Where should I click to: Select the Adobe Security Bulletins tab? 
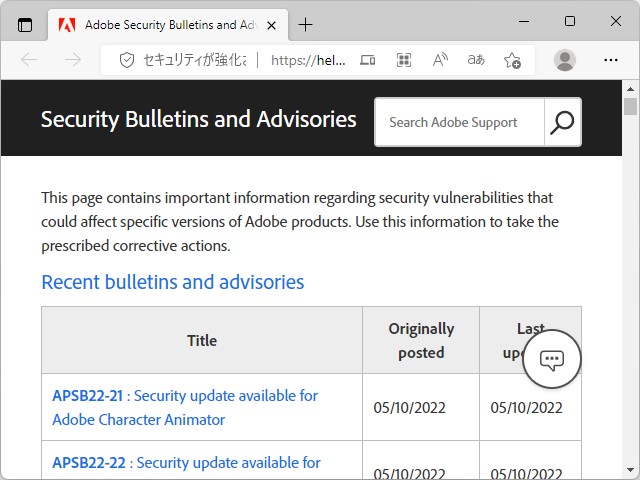160,24
